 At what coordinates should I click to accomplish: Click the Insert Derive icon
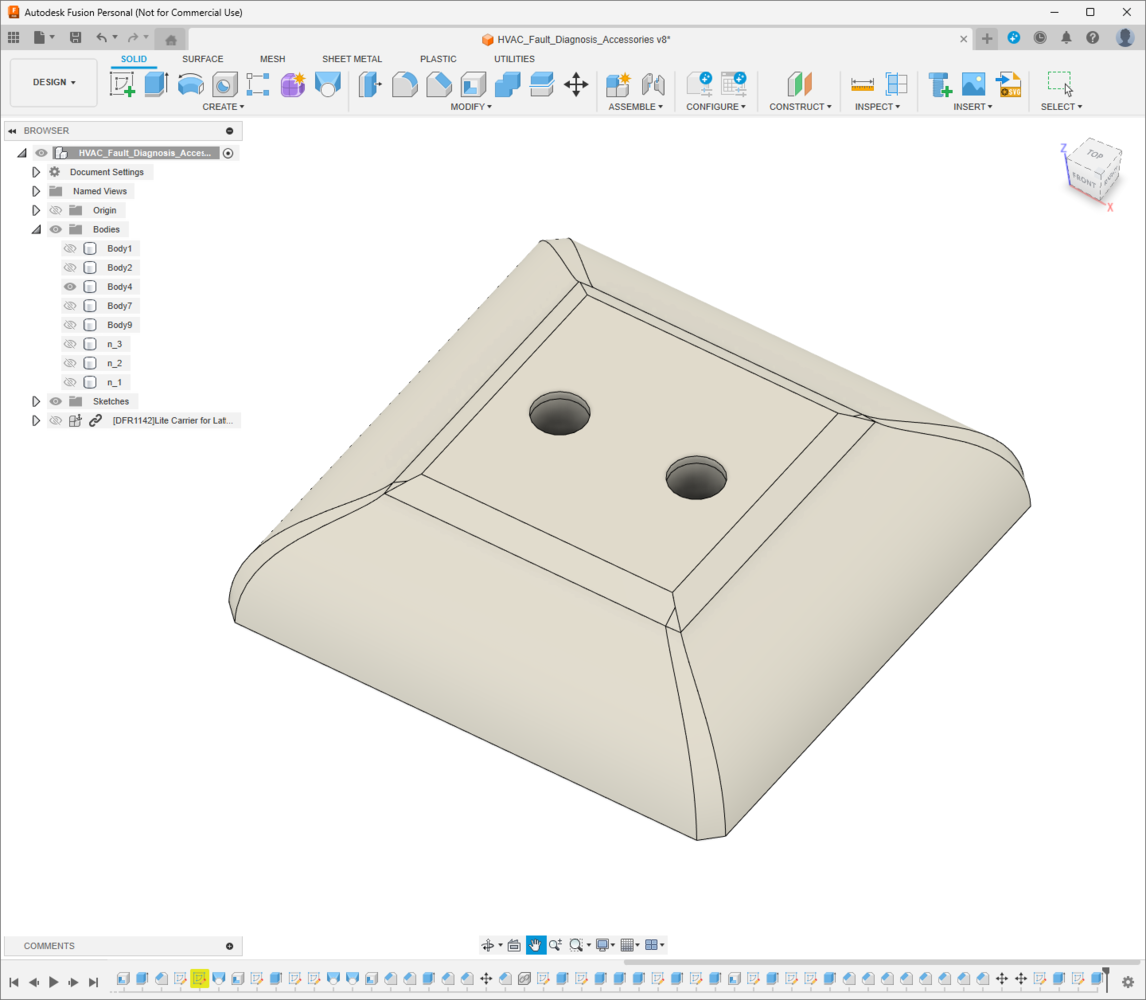coord(939,85)
